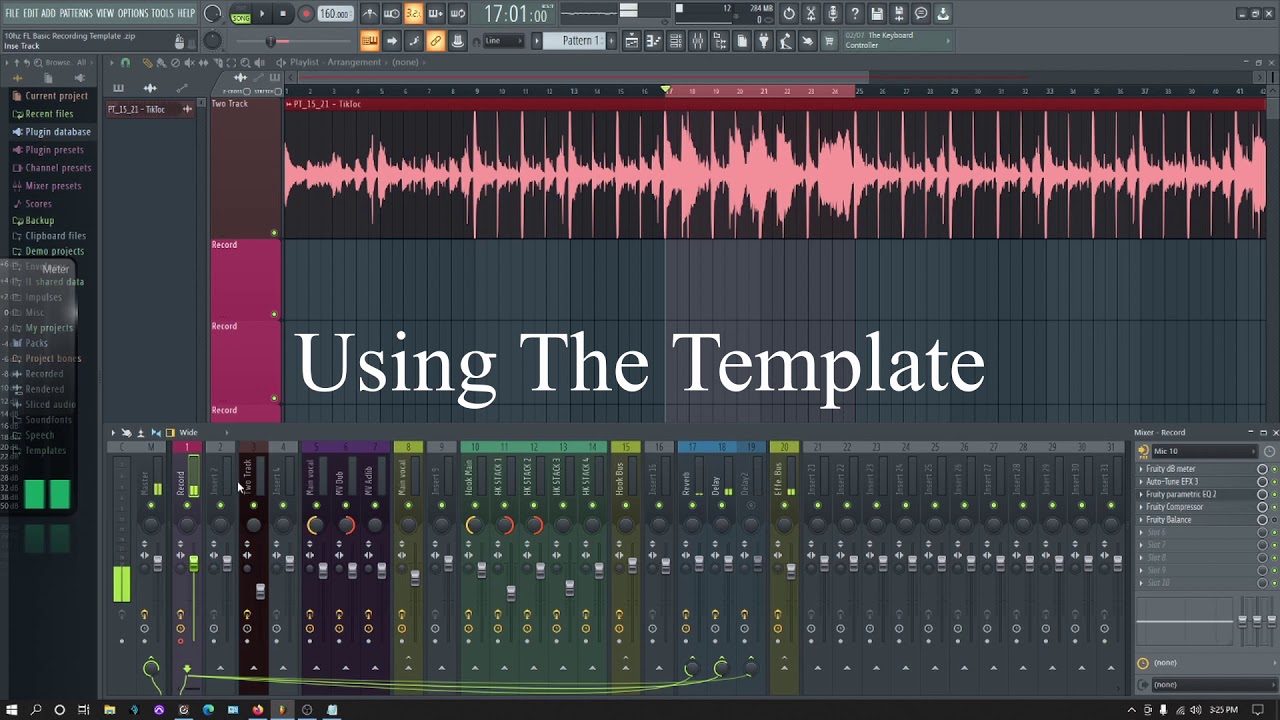Open the Mixer view icon
The height and width of the screenshot is (720, 1280).
coord(698,41)
